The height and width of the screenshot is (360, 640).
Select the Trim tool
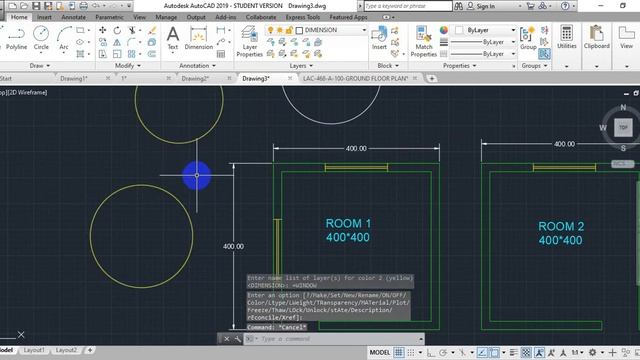[132, 30]
